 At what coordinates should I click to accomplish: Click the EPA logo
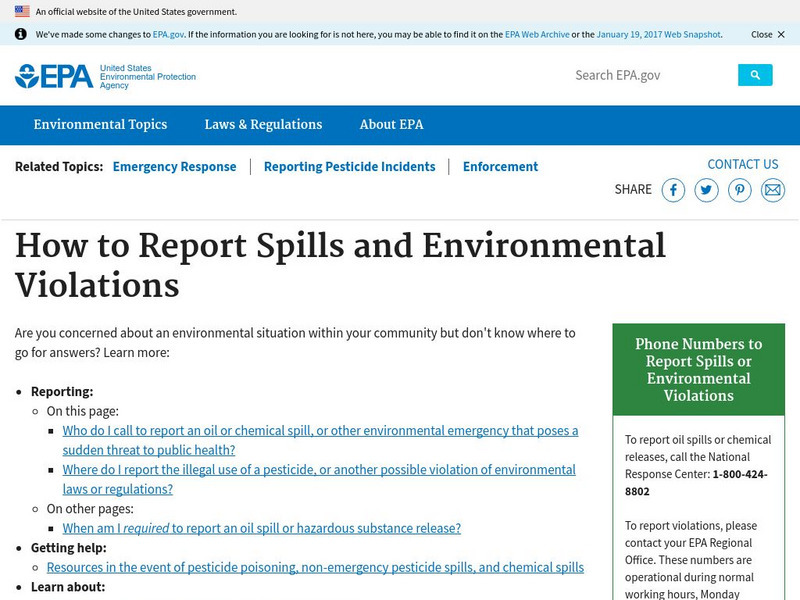(54, 76)
